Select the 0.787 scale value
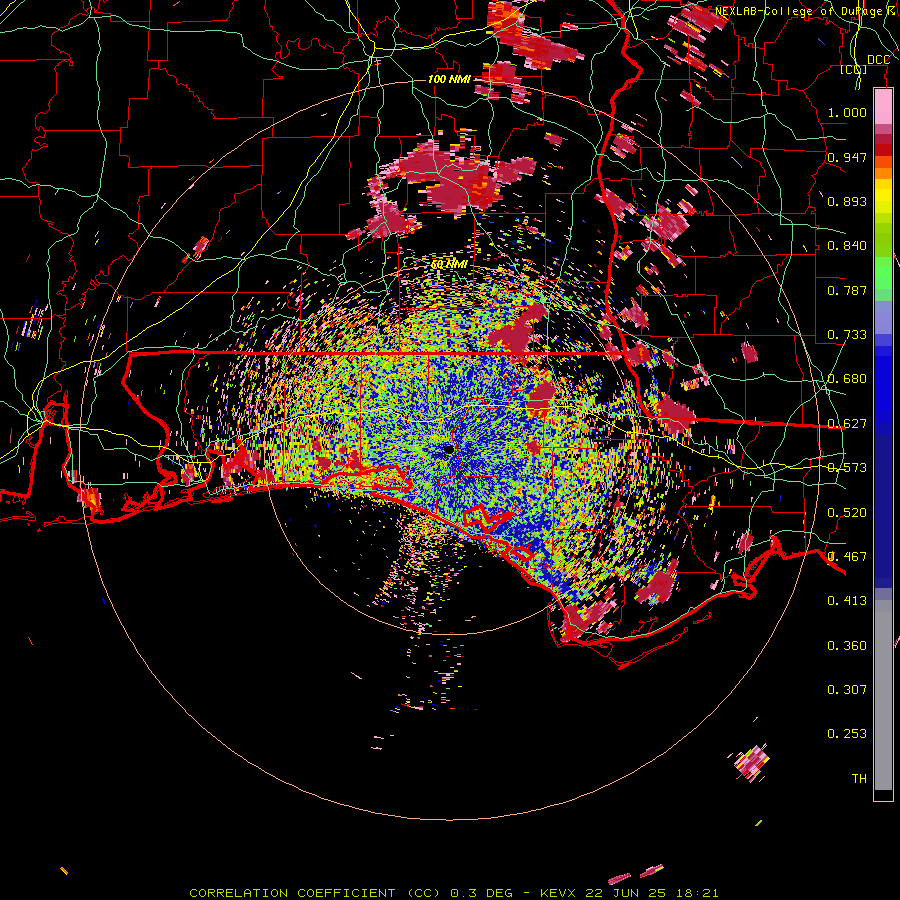900x900 pixels. (x=847, y=290)
